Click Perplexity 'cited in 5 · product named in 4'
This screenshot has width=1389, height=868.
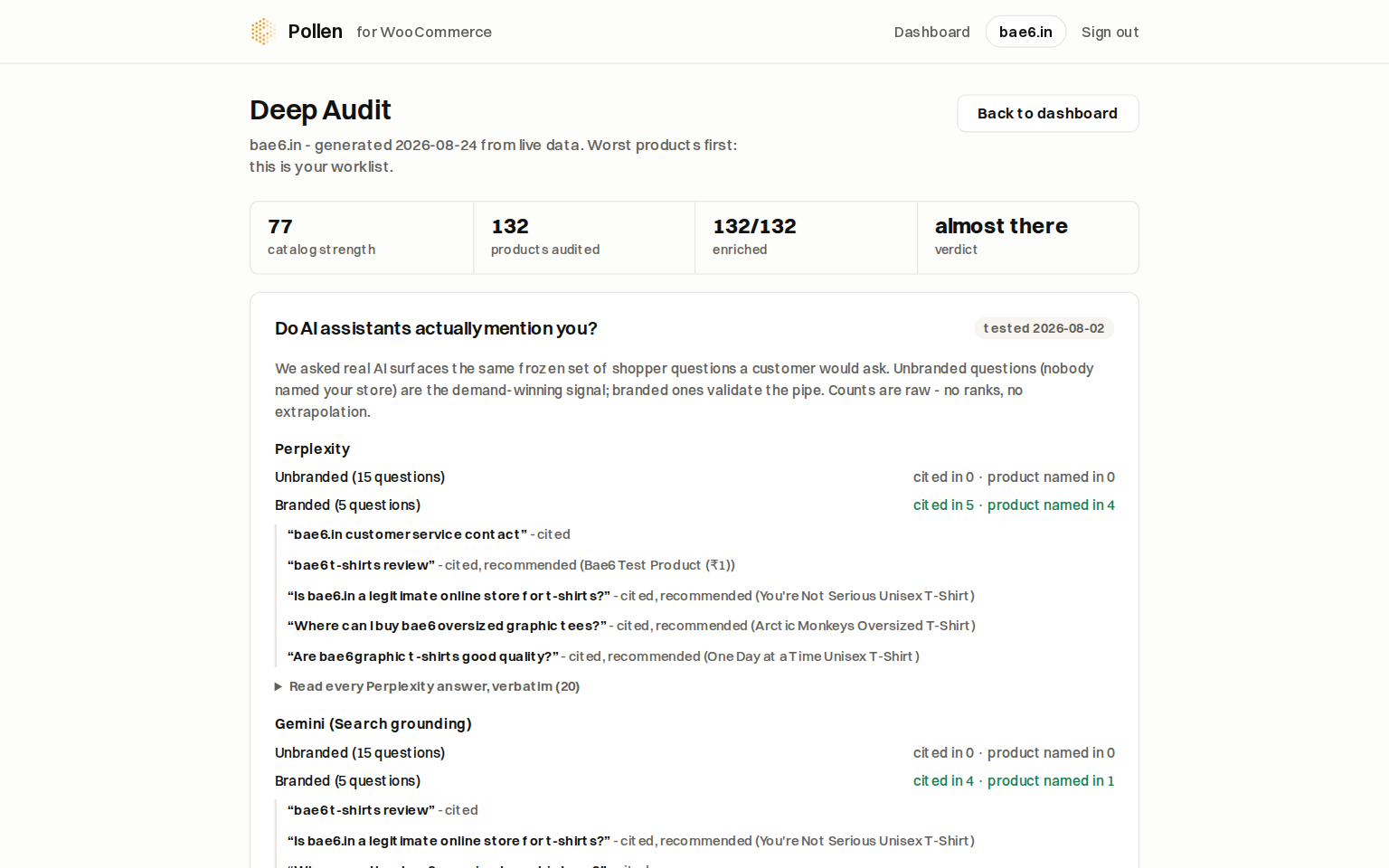(1014, 505)
